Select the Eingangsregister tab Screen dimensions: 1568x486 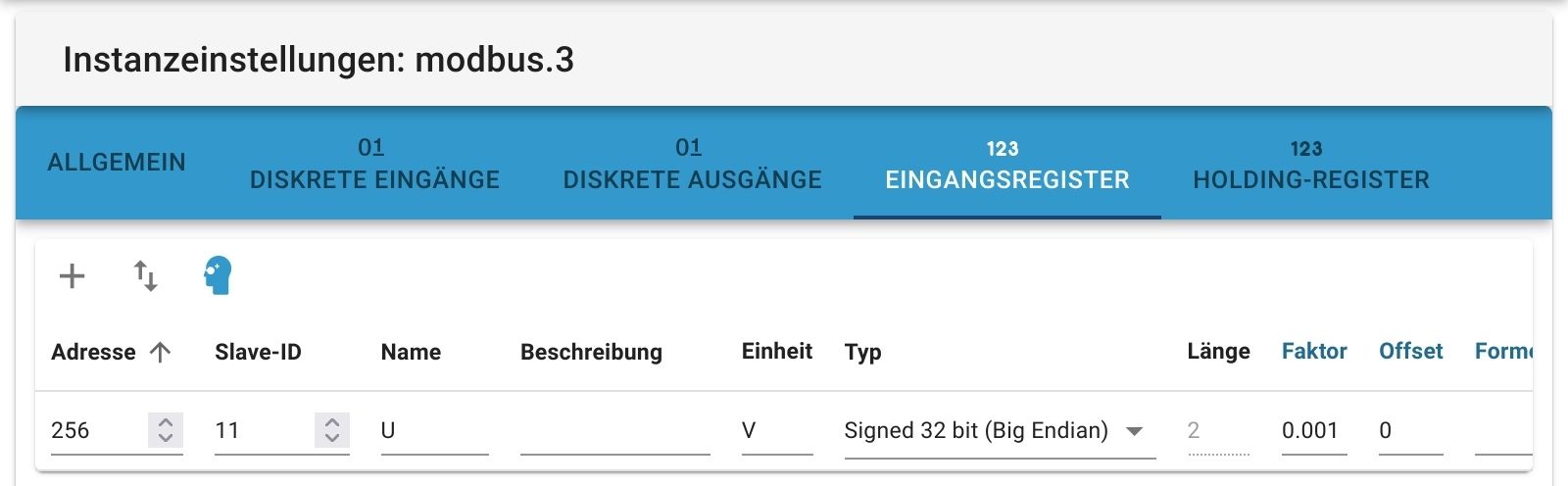1007,164
